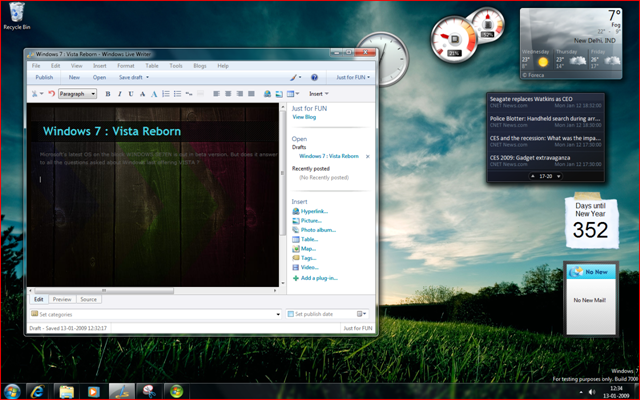Click the red undo arrow
The height and width of the screenshot is (400, 640).
click(x=51, y=94)
